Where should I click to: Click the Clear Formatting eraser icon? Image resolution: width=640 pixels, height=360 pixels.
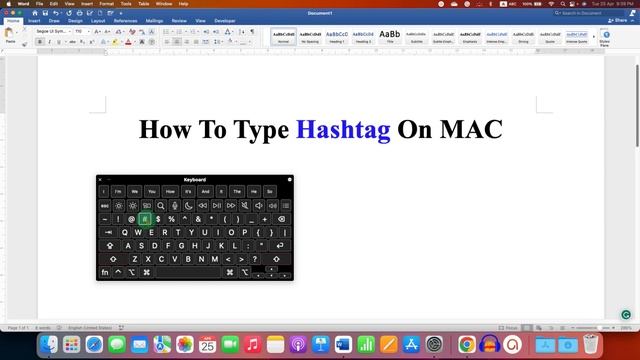(132, 31)
